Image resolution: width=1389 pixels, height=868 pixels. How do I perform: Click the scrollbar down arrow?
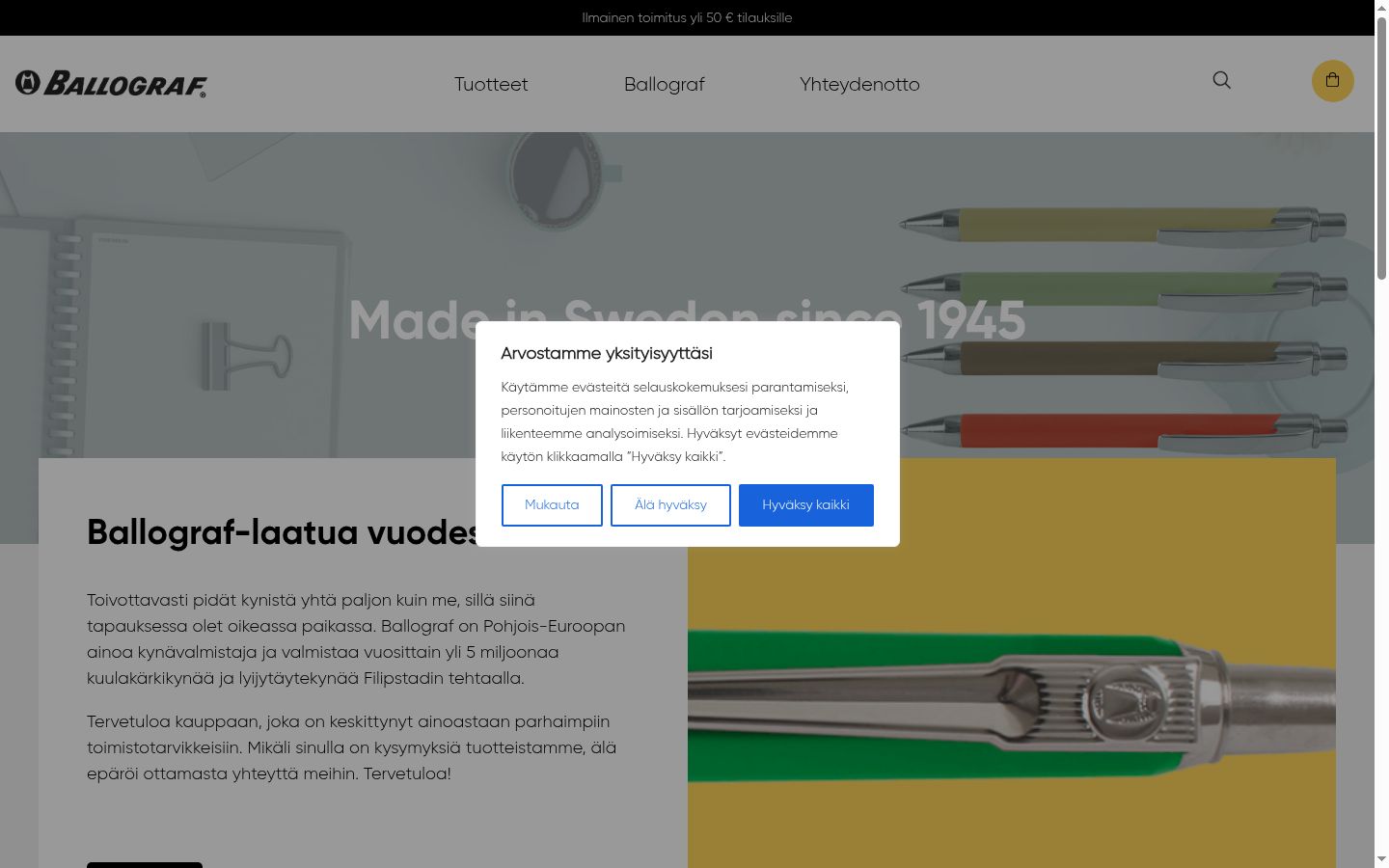1381,859
